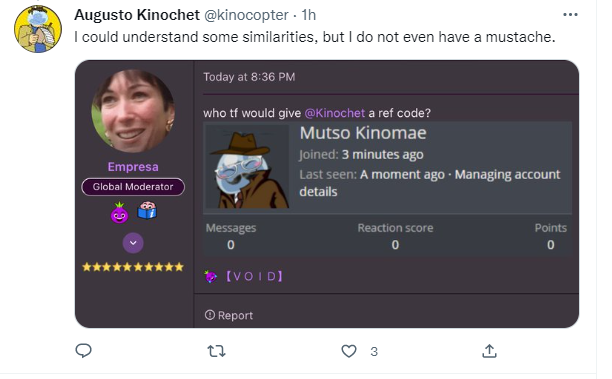612x379 pixels.
Task: Like the tweet with the heart icon
Action: tap(349, 351)
